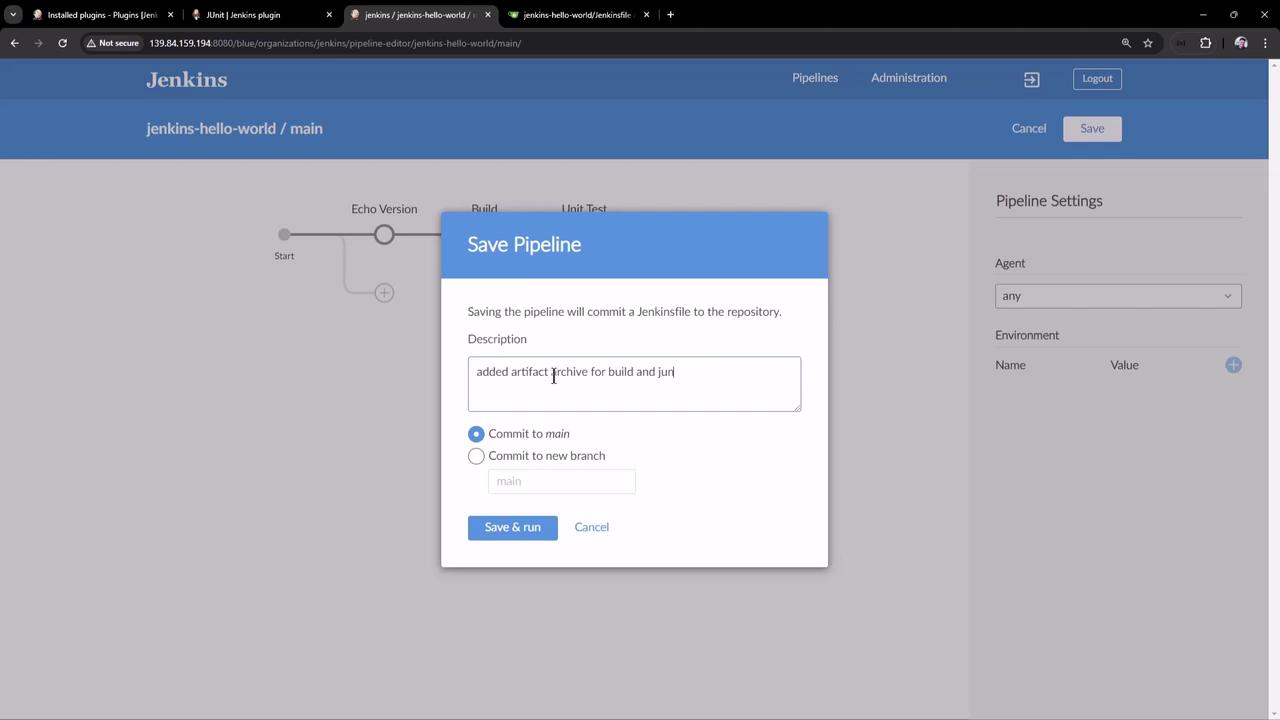
Task: Bookmark this page with the star icon
Action: [1148, 43]
